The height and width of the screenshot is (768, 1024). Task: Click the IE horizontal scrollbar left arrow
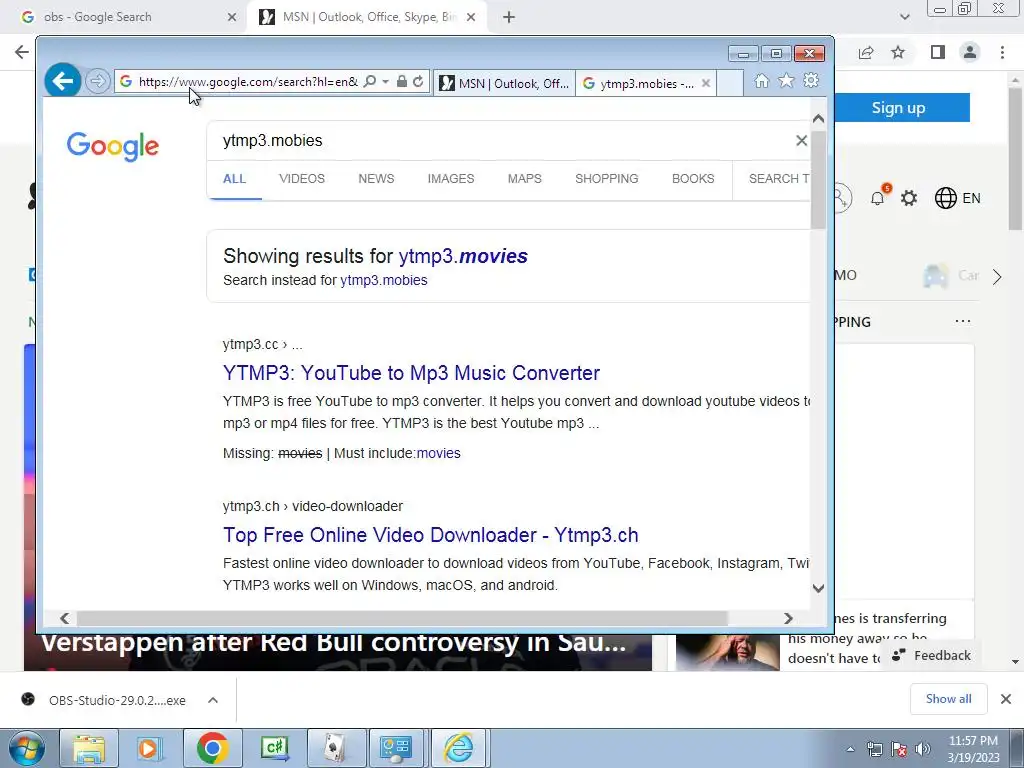coord(64,618)
